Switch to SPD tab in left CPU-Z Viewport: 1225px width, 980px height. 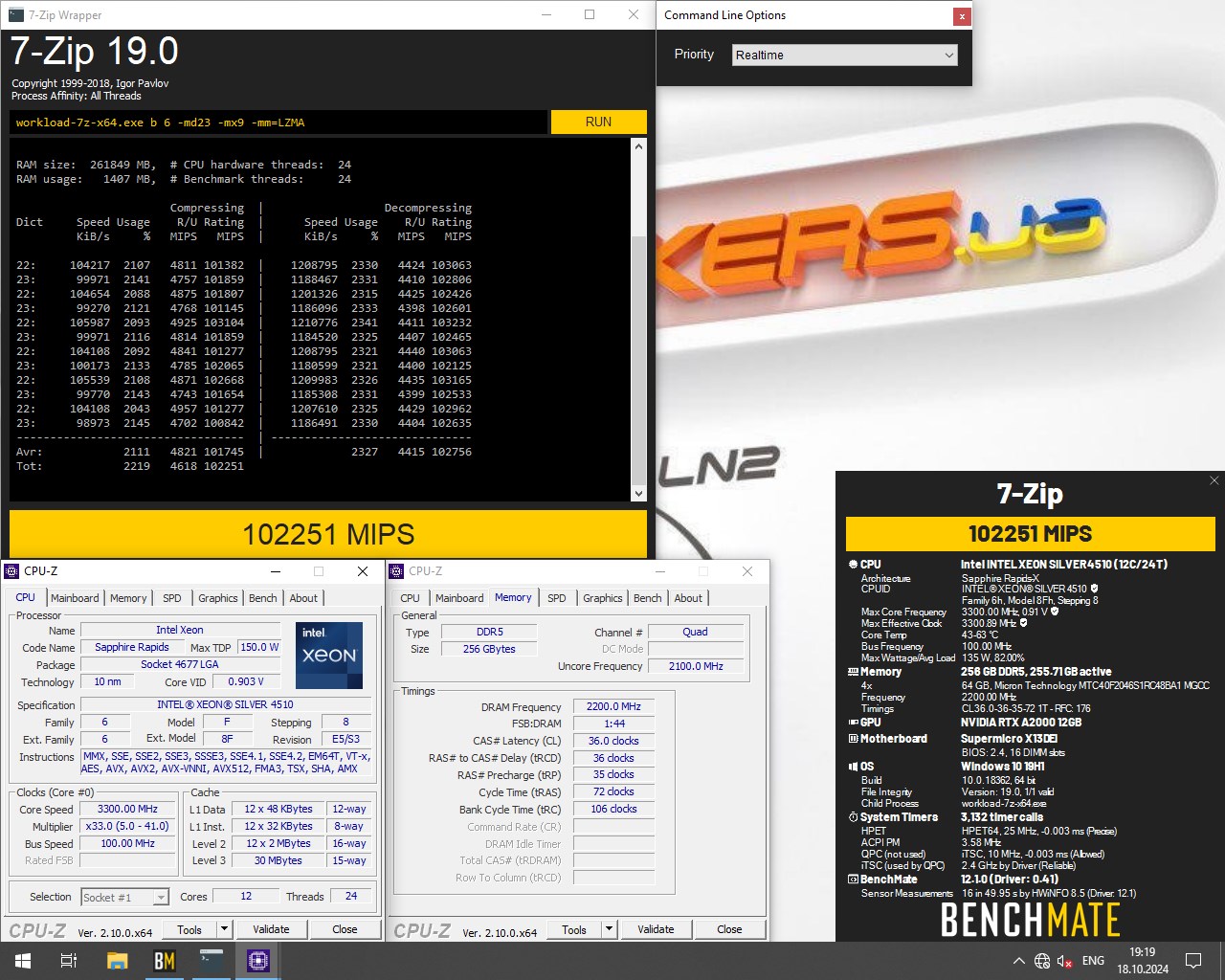coord(172,598)
